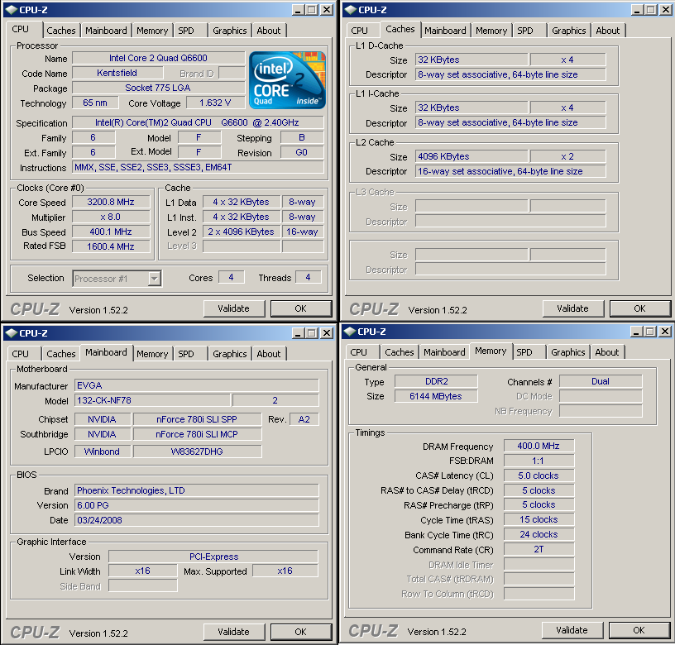Image resolution: width=675 pixels, height=645 pixels.
Task: Open About tab in Caches window
Action: point(607,31)
